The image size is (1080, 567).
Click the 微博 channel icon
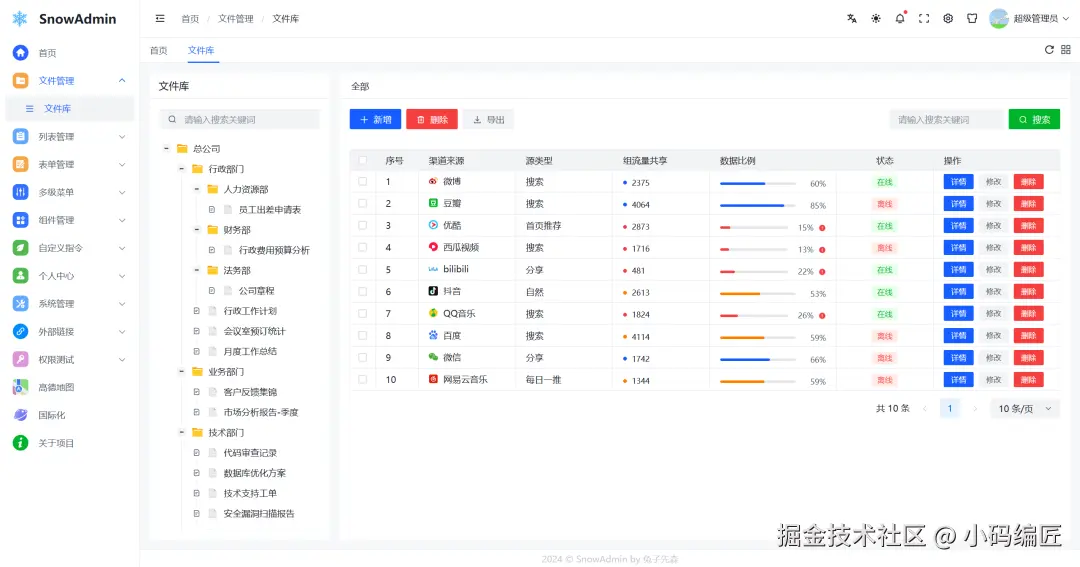tap(433, 181)
